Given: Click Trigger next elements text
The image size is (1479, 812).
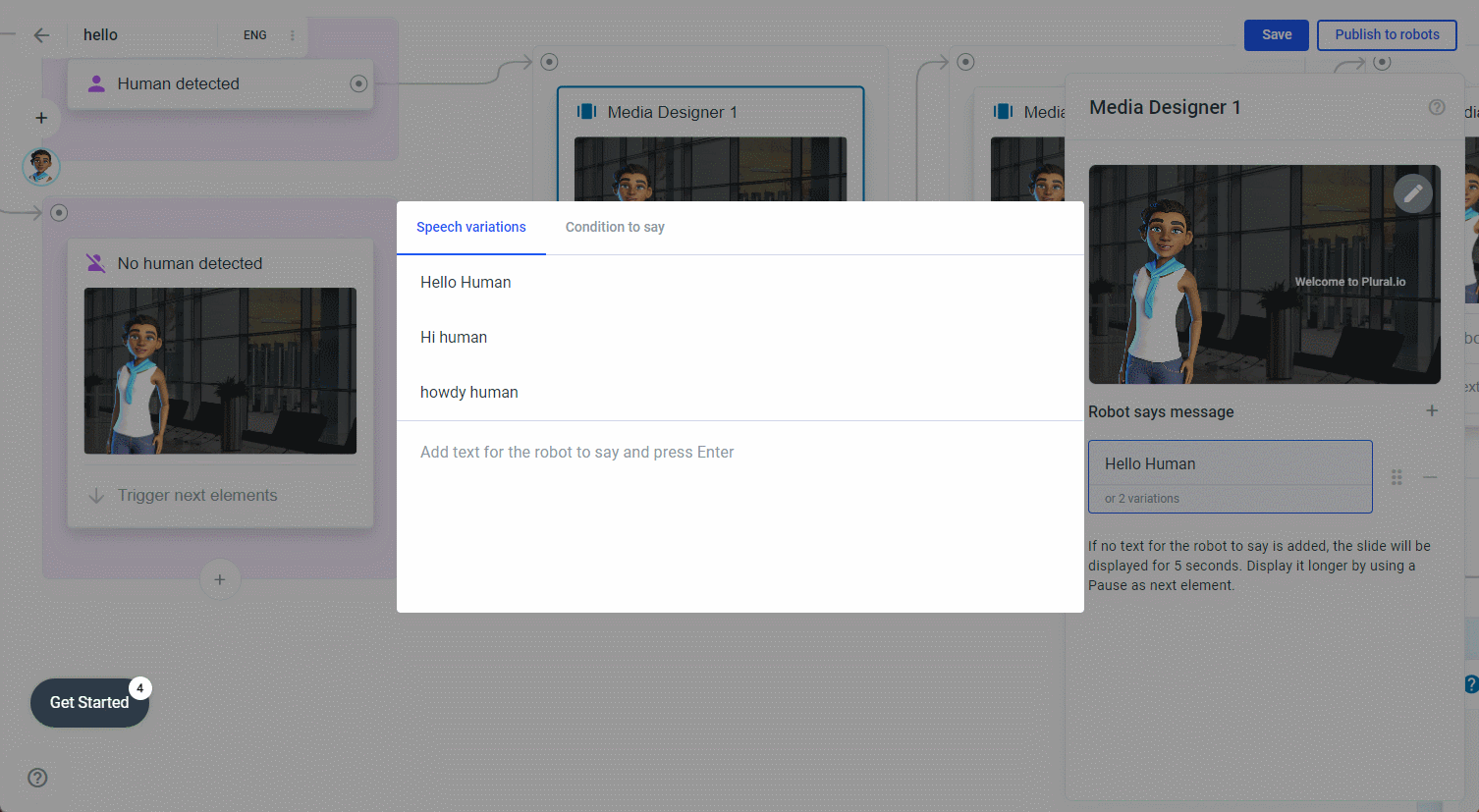Looking at the screenshot, I should (197, 496).
